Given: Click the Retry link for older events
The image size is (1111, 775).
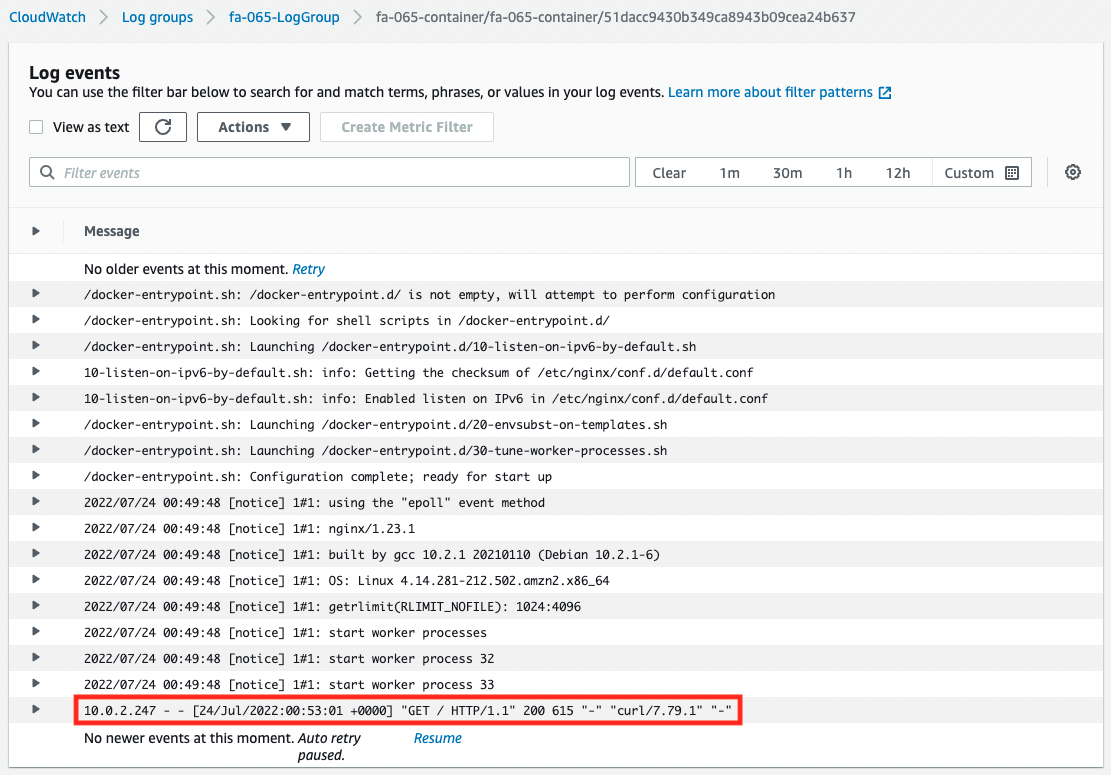Looking at the screenshot, I should [x=308, y=268].
